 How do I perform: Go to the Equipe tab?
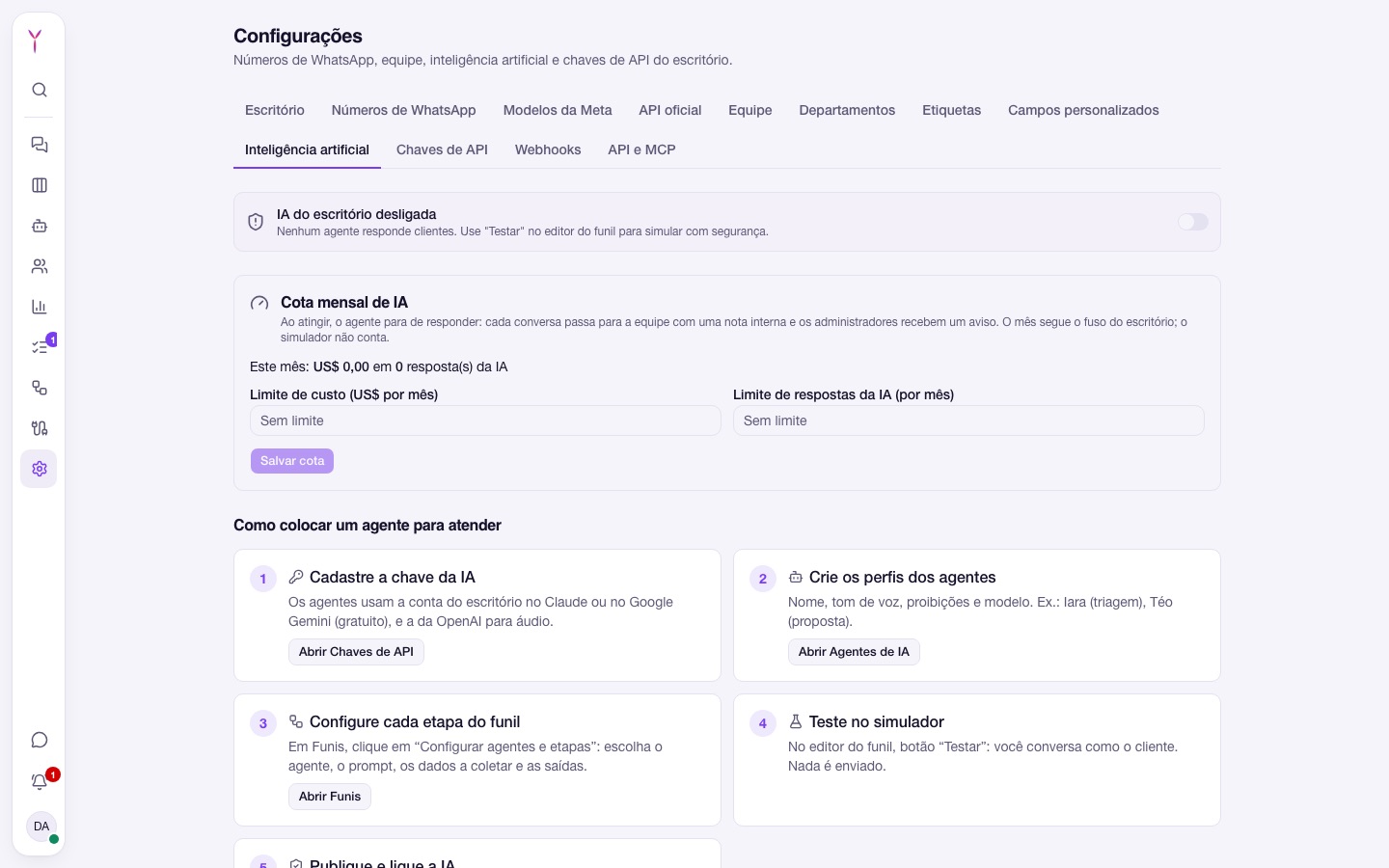tap(750, 110)
